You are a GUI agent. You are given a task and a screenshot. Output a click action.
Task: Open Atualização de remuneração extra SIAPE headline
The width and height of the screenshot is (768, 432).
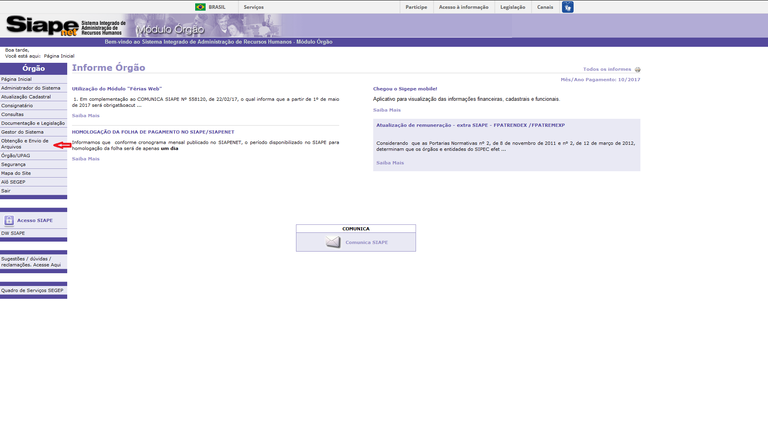click(470, 125)
